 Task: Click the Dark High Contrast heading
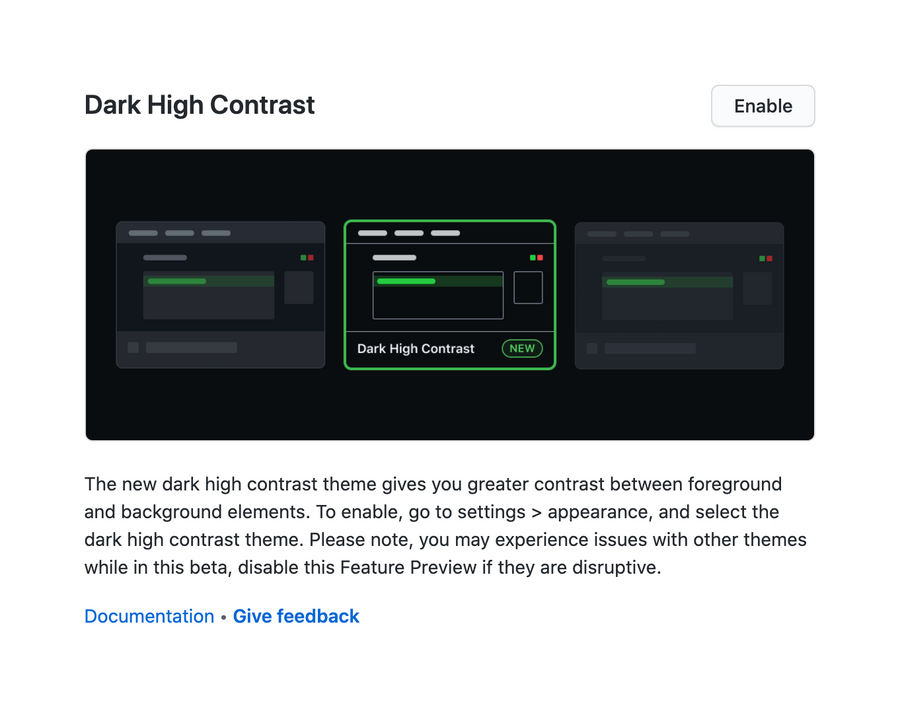click(199, 105)
